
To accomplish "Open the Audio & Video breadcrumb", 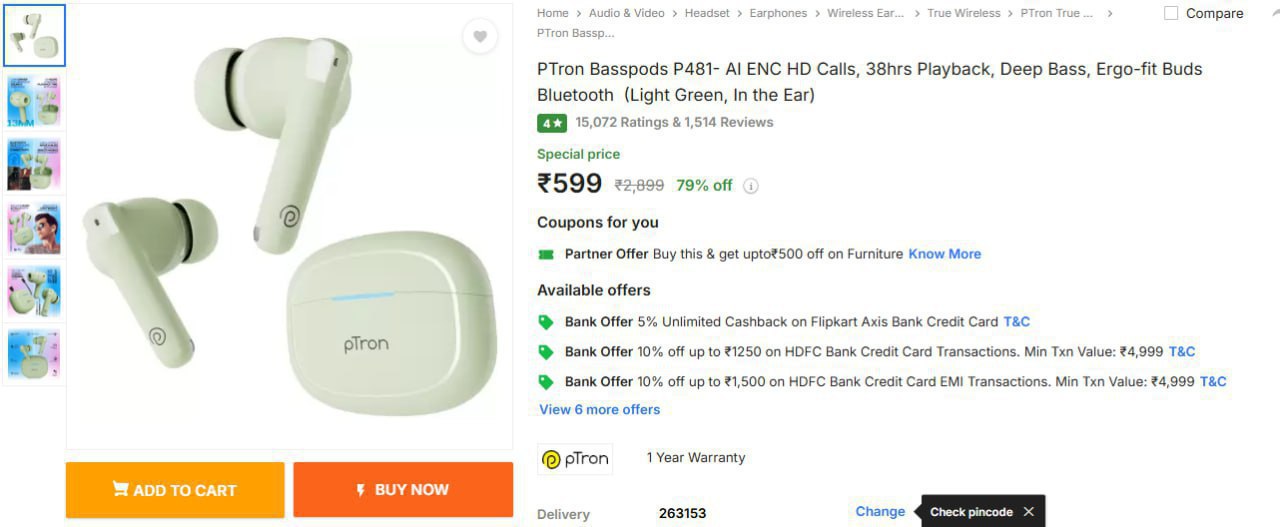I will tap(626, 13).
